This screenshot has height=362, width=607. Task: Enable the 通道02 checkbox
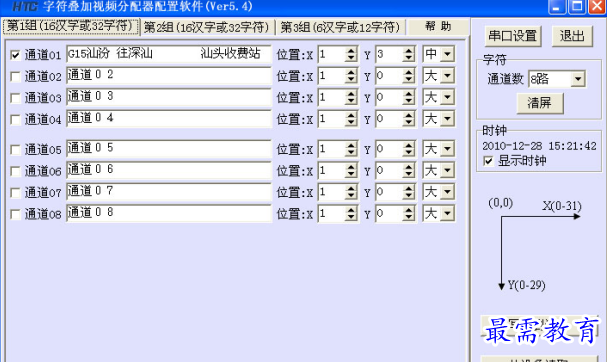15,77
